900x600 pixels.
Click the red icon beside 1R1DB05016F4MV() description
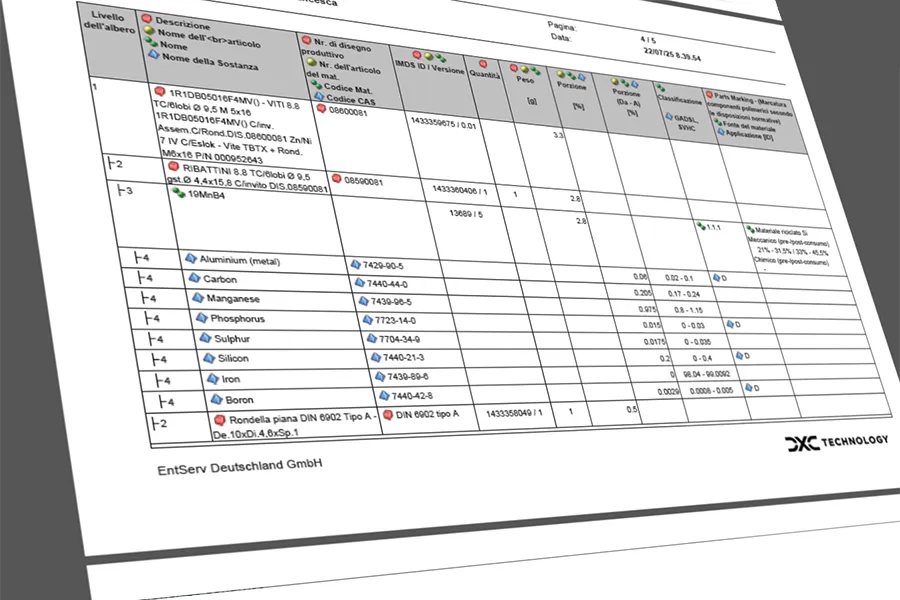click(x=160, y=91)
